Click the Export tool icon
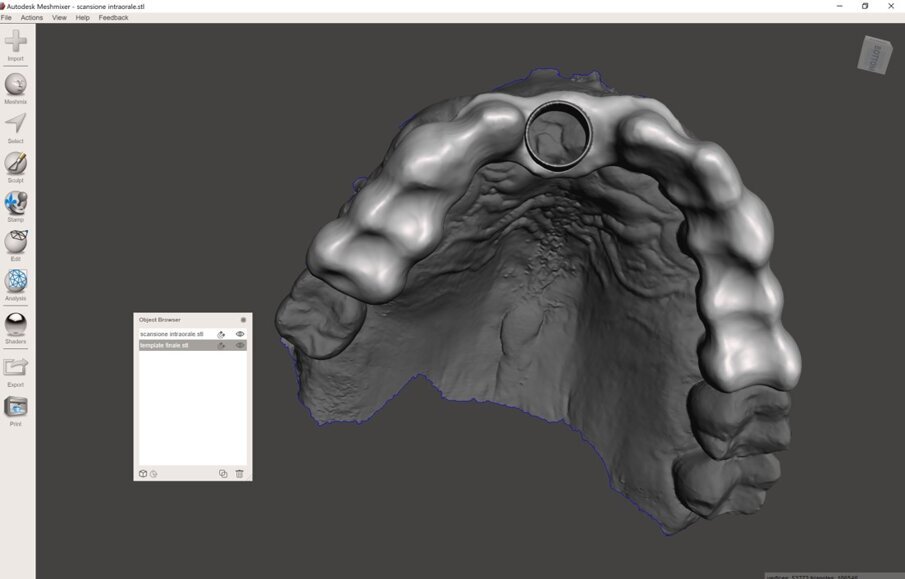The width and height of the screenshot is (905, 579). click(15, 366)
